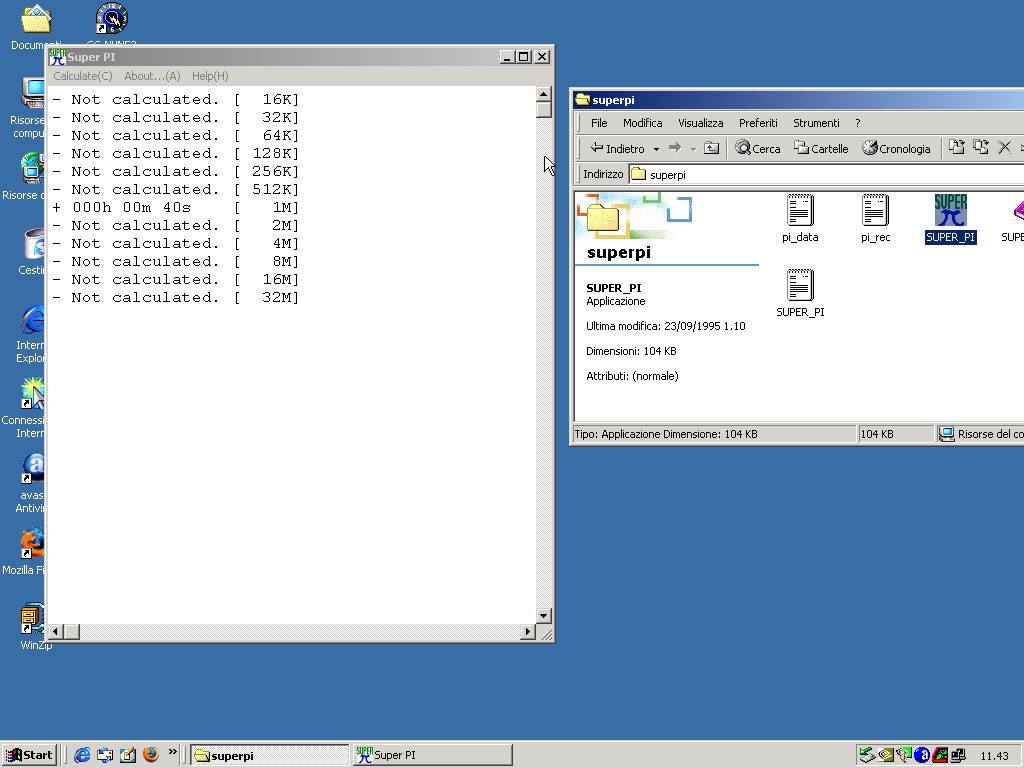Click the red-framed monitor tray icon
This screenshot has height=768, width=1024.
coord(940,755)
